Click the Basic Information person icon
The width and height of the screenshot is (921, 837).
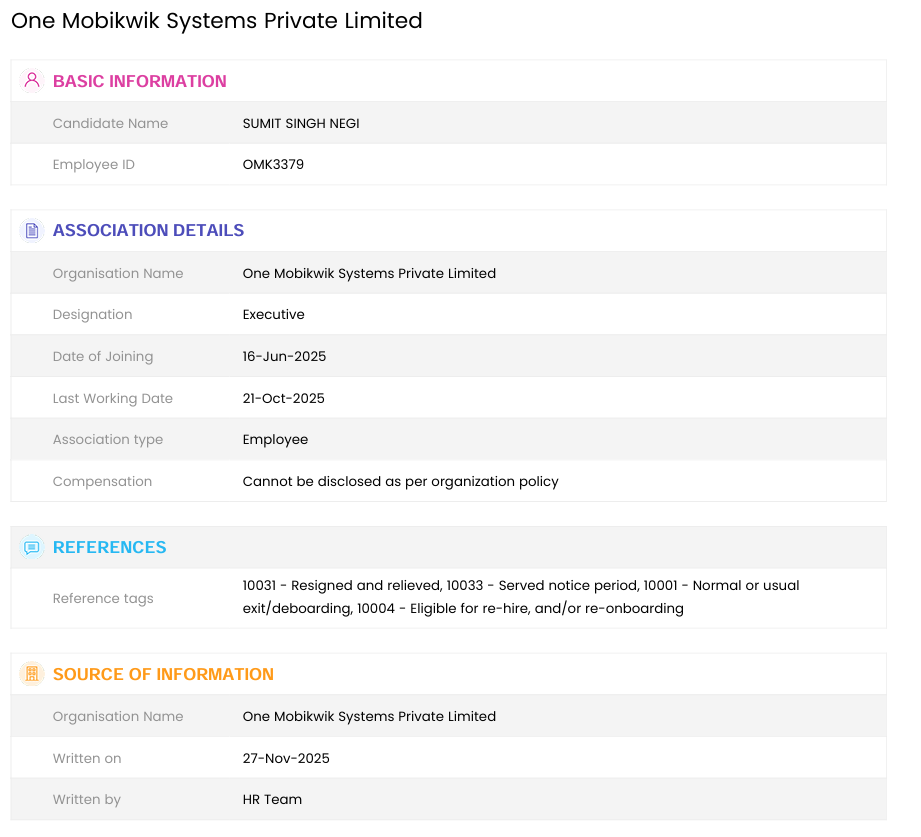[32, 81]
